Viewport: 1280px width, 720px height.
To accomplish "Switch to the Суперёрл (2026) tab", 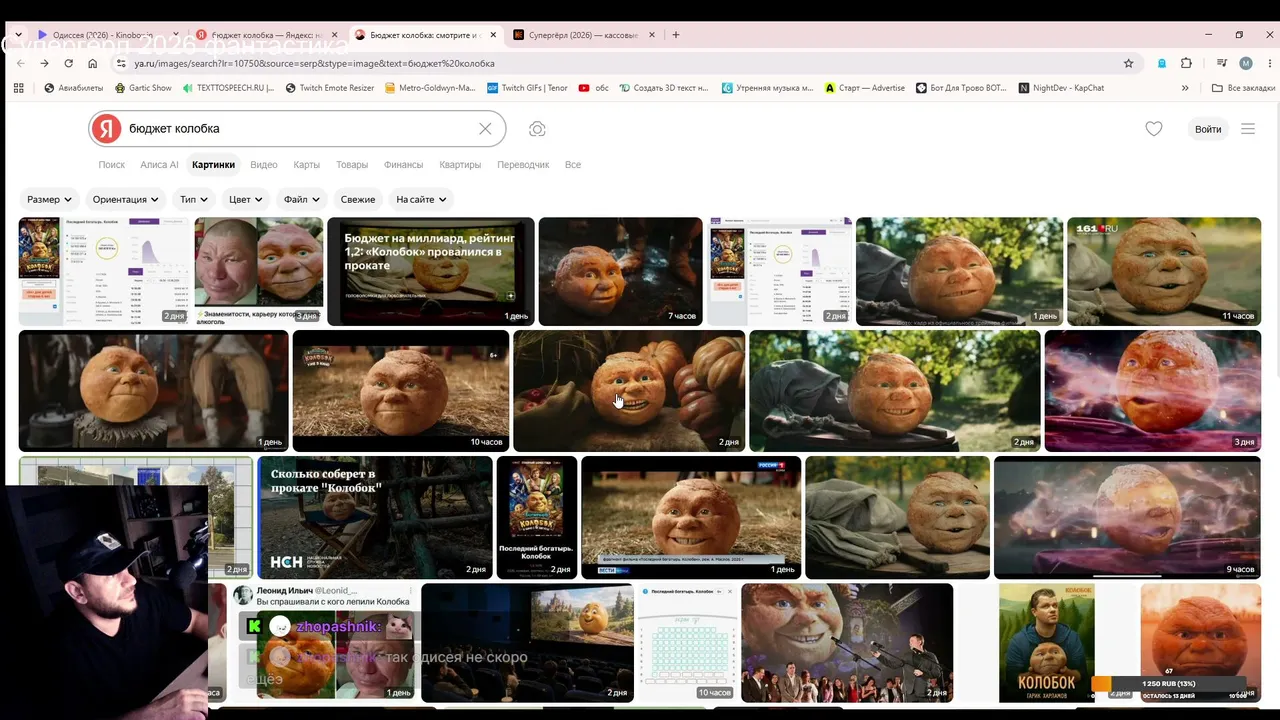I will click(585, 35).
